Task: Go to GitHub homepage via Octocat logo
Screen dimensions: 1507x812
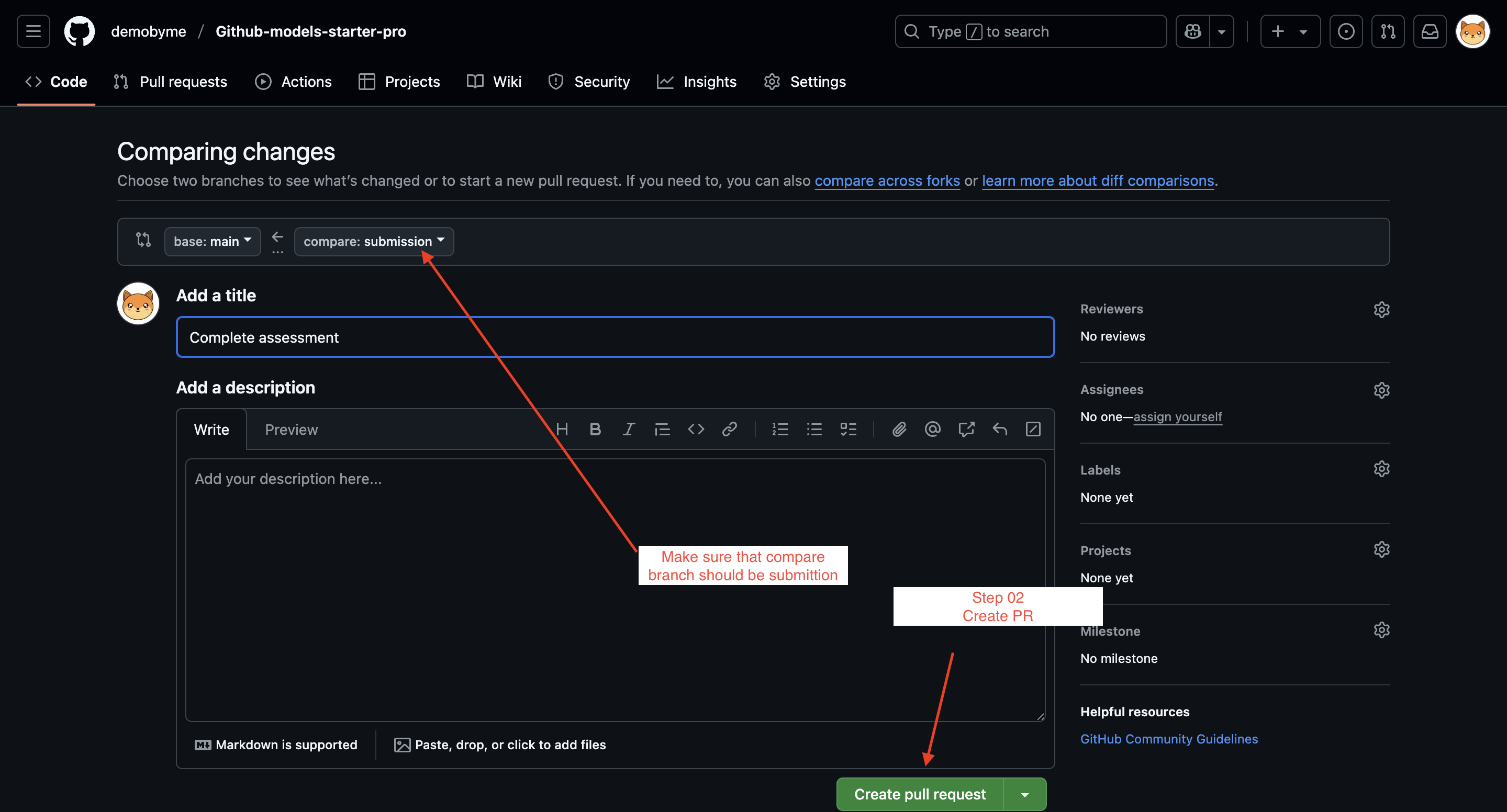Action: (80, 31)
